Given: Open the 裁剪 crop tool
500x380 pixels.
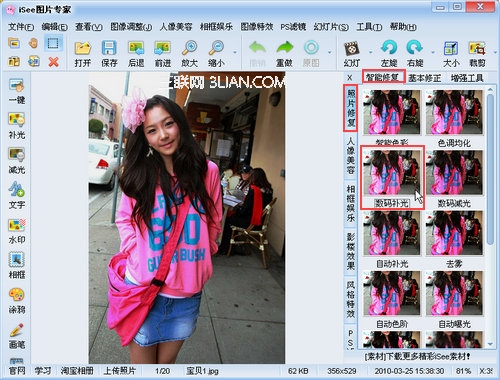Looking at the screenshot, I should point(477,54).
